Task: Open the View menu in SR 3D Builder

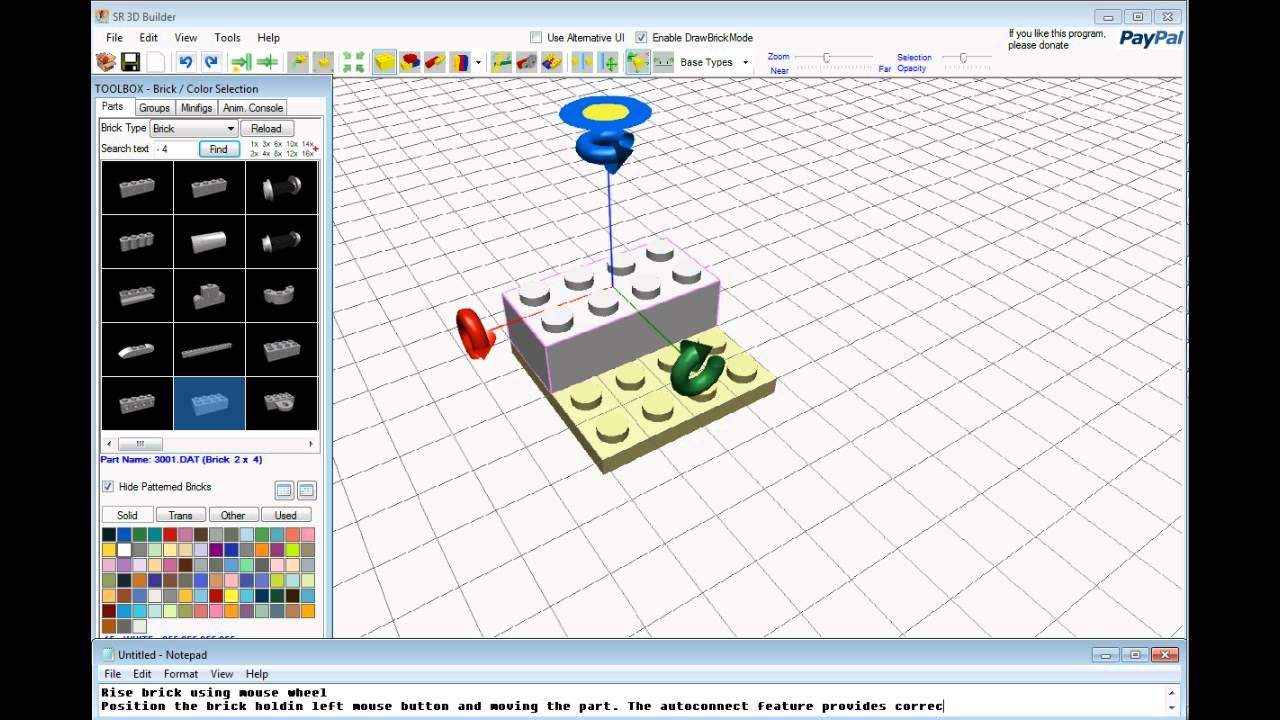Action: click(186, 37)
